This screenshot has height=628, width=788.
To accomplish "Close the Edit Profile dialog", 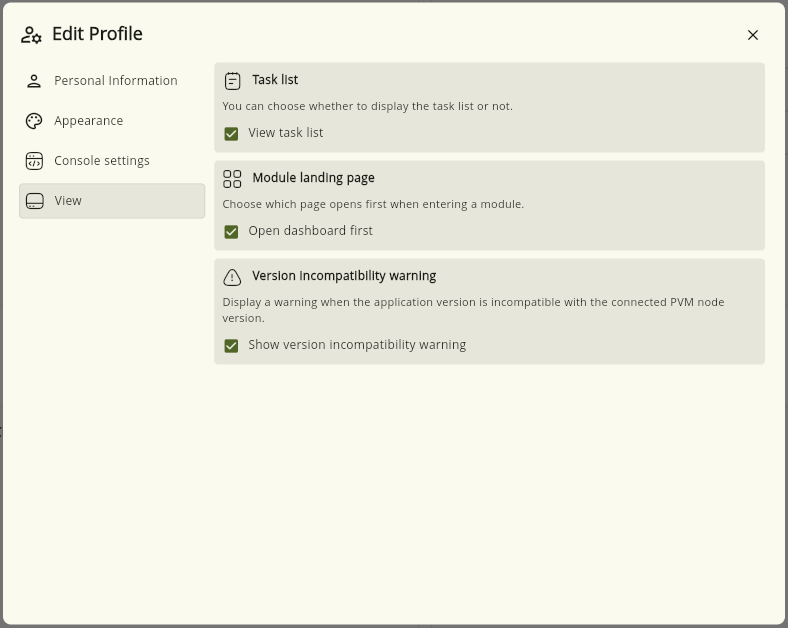I will click(752, 35).
